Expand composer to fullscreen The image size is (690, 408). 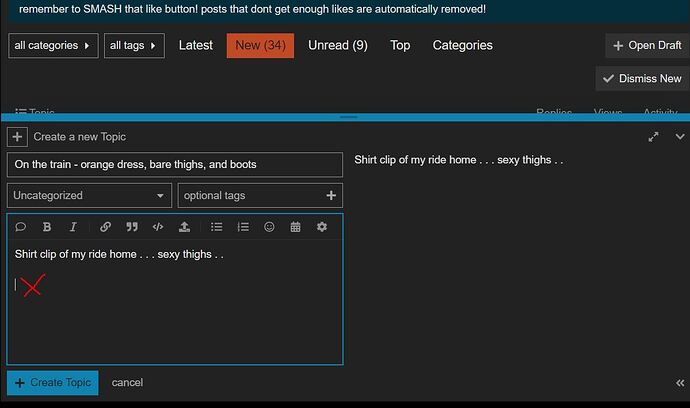pyautogui.click(x=653, y=137)
